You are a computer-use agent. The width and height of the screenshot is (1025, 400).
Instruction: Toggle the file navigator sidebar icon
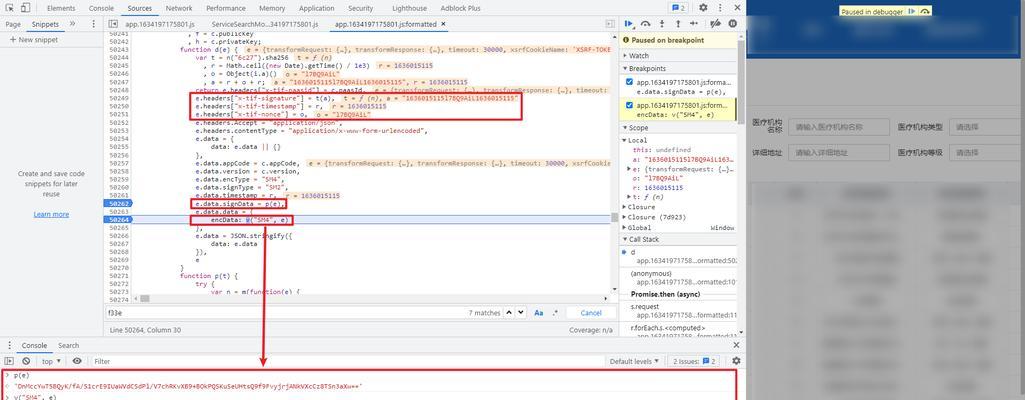point(113,24)
